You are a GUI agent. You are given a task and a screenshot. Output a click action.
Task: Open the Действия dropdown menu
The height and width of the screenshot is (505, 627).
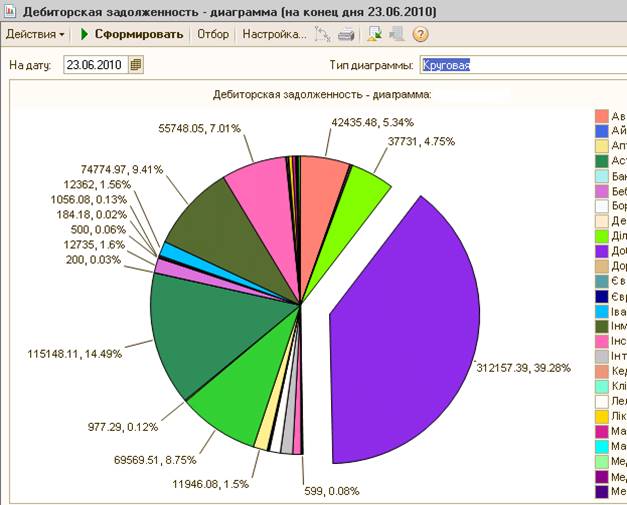(x=35, y=34)
